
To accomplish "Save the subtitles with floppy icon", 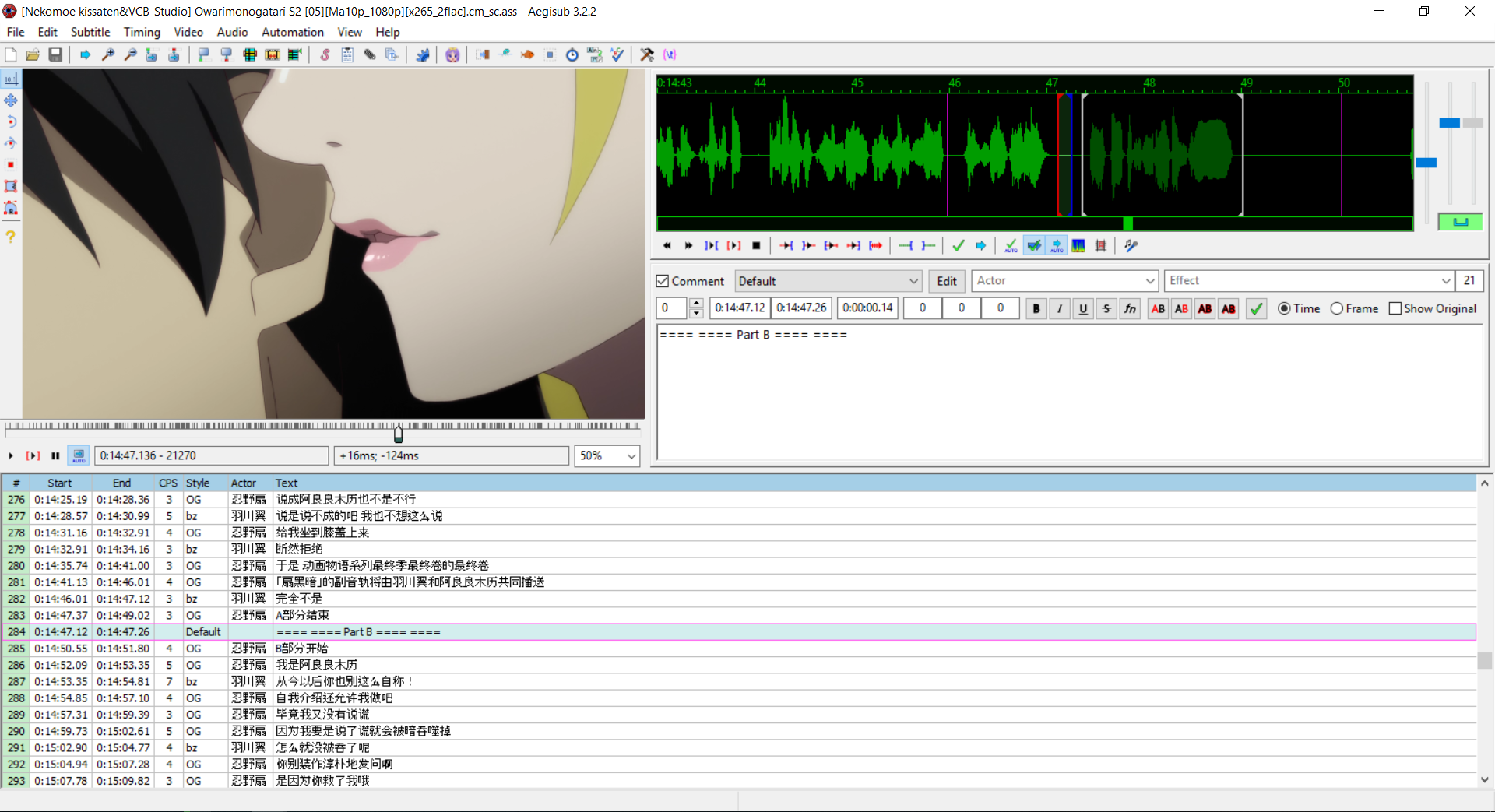I will [55, 54].
